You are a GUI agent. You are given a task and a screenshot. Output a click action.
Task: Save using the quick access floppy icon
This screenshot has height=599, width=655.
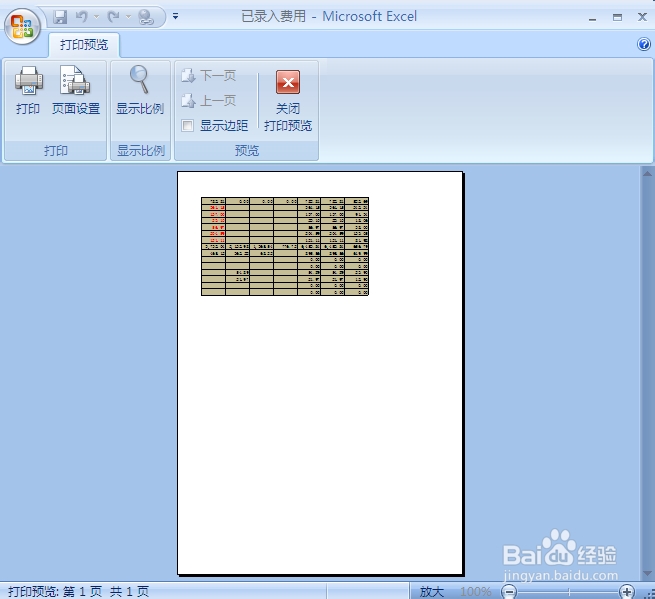click(x=60, y=17)
